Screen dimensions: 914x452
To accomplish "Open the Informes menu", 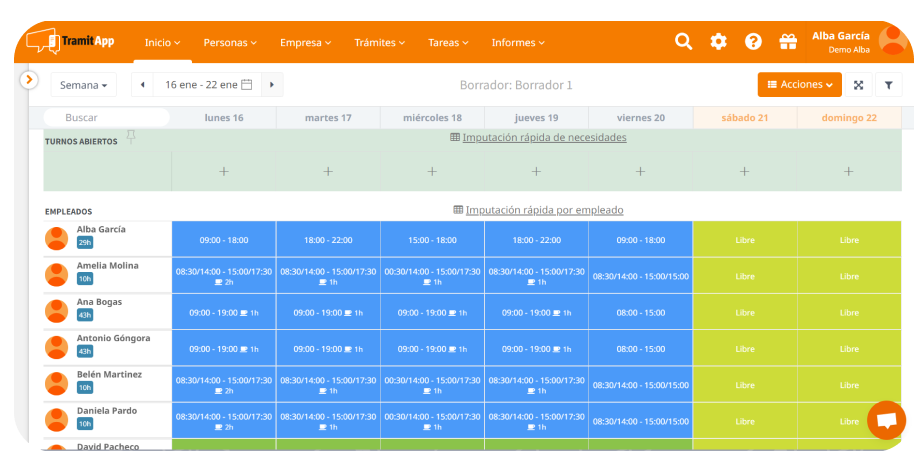I will pos(518,43).
